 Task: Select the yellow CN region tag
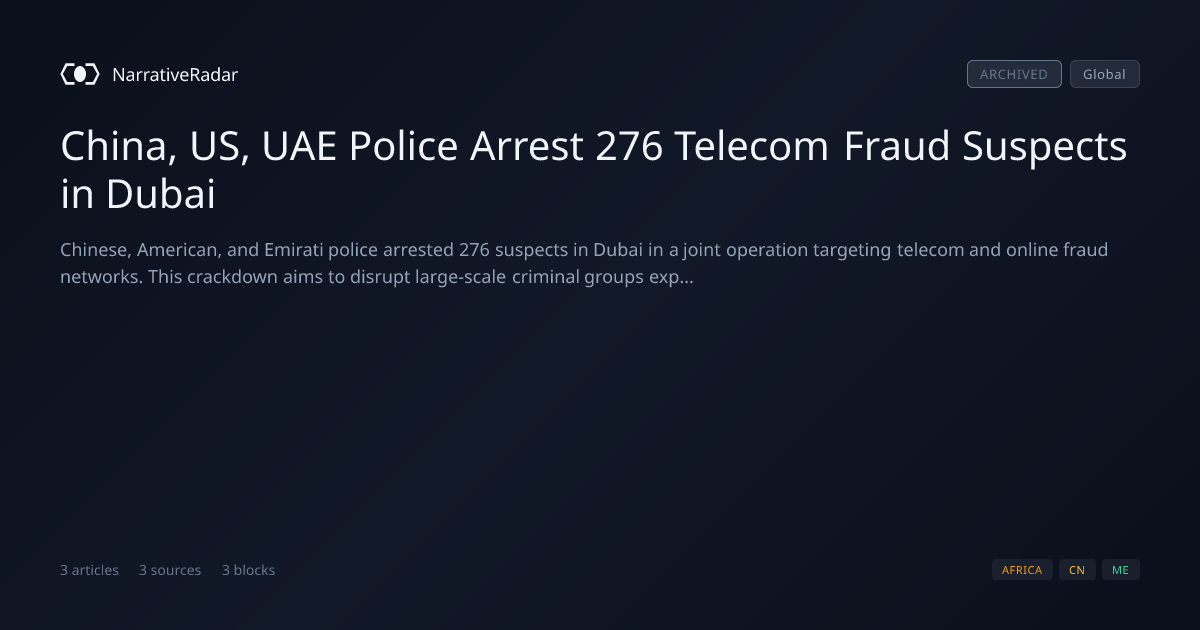click(1077, 570)
